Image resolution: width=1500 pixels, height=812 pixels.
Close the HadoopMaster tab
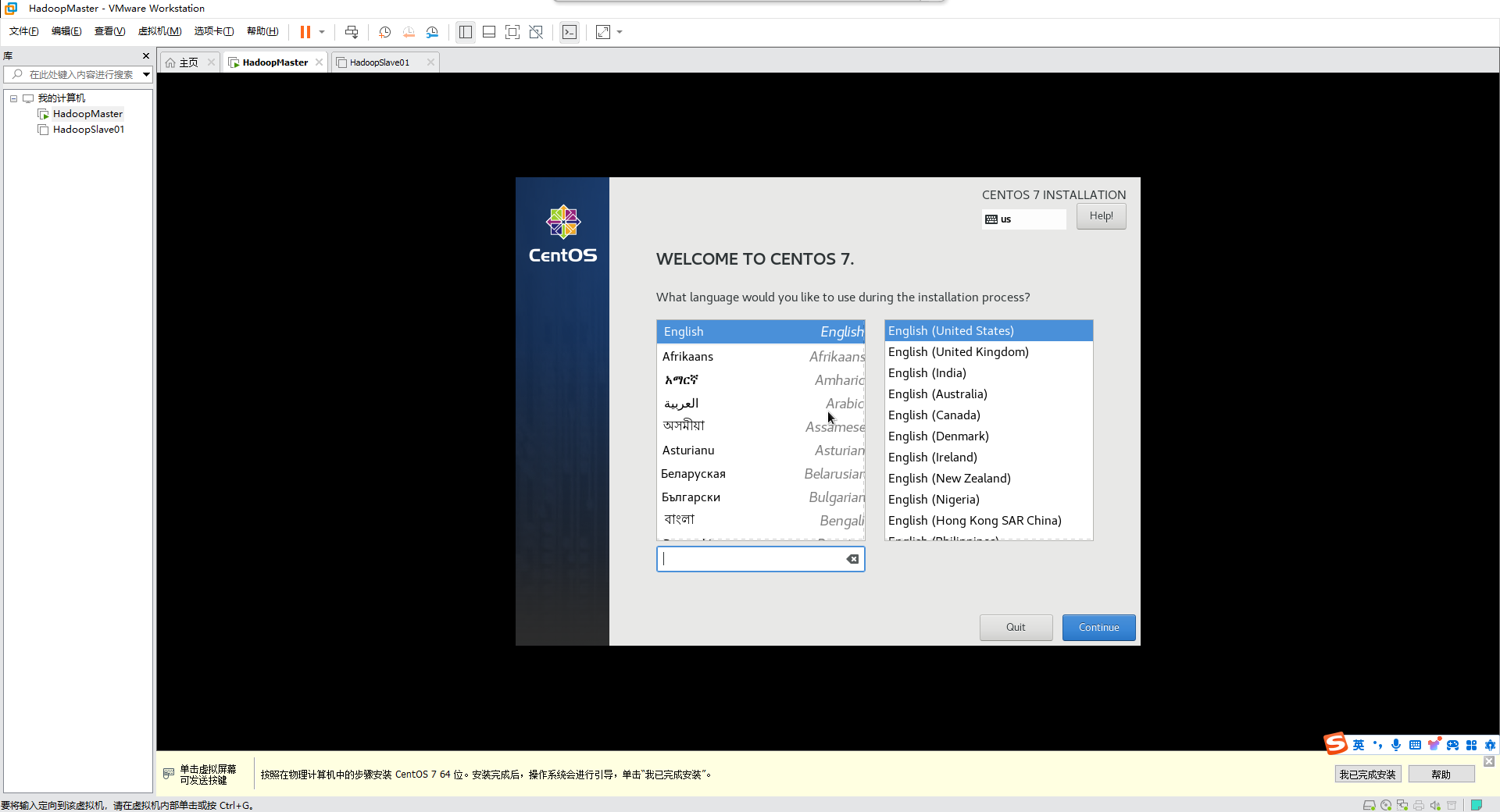click(x=320, y=62)
